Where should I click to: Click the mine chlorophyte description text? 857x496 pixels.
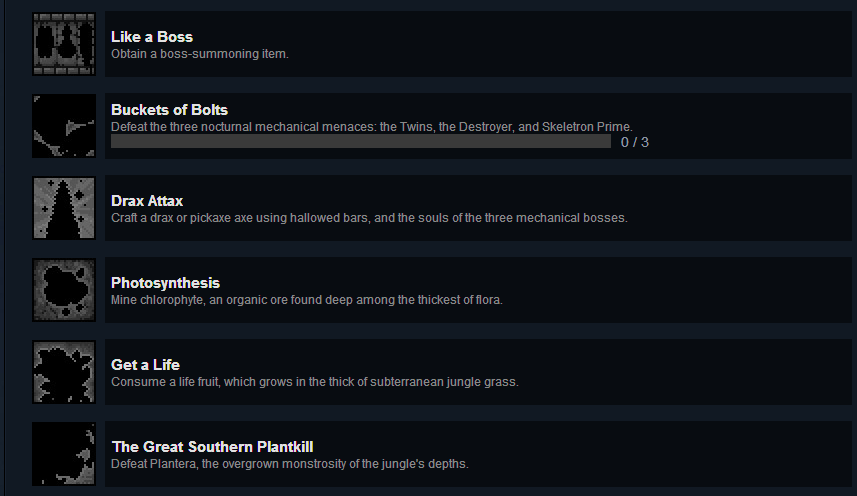pos(307,300)
